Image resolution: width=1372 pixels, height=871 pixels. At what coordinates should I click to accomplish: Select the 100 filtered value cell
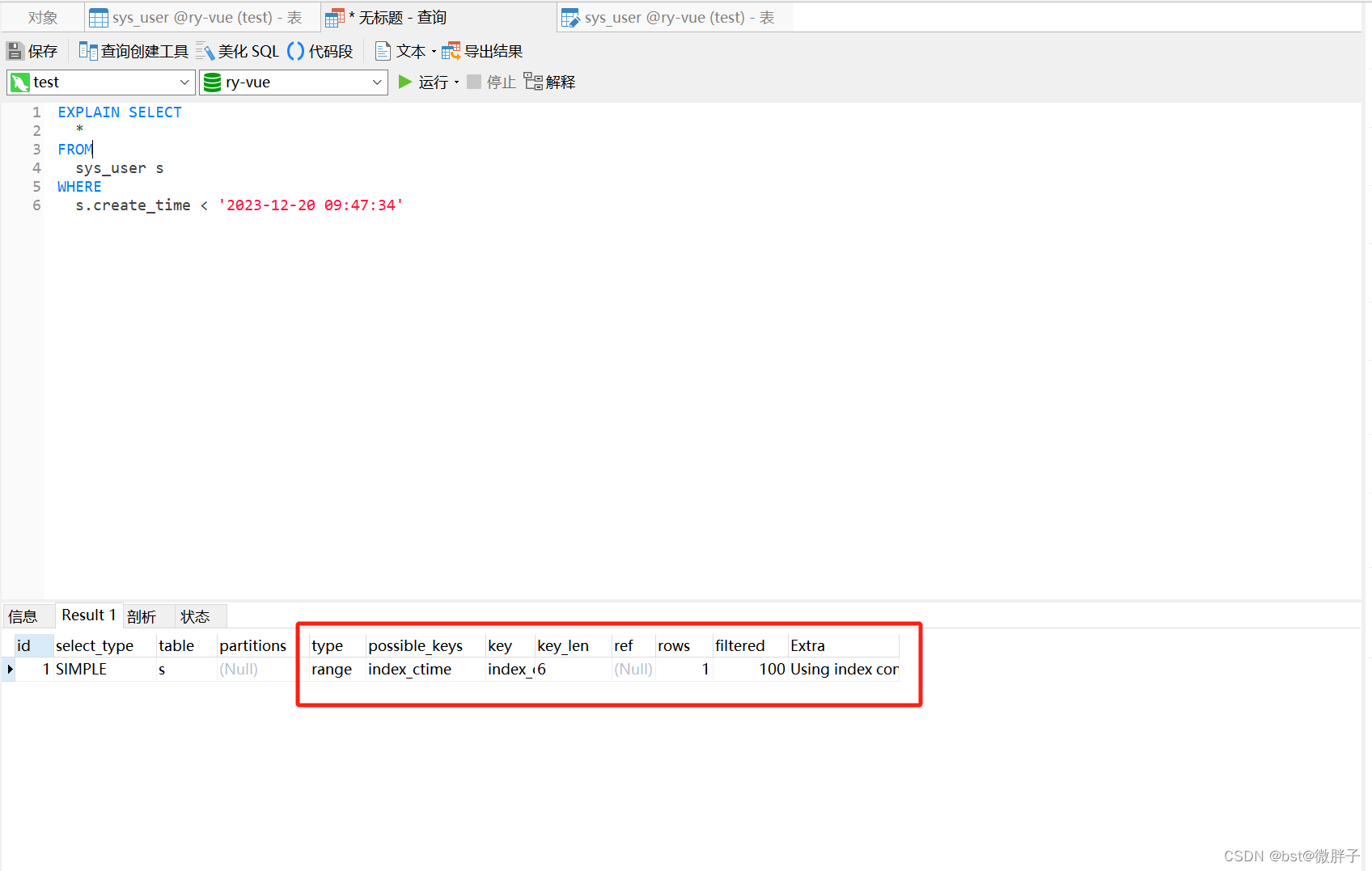(751, 669)
